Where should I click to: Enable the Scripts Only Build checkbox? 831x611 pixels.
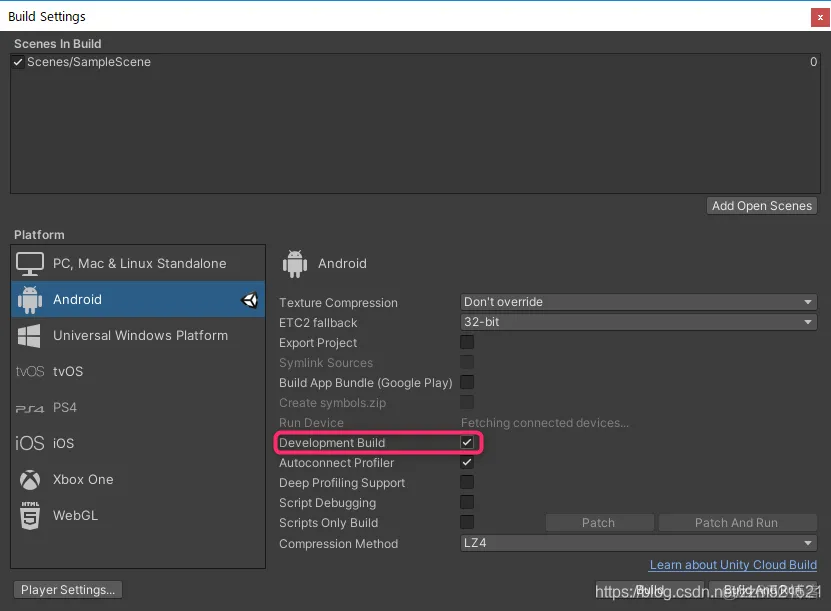pos(467,523)
